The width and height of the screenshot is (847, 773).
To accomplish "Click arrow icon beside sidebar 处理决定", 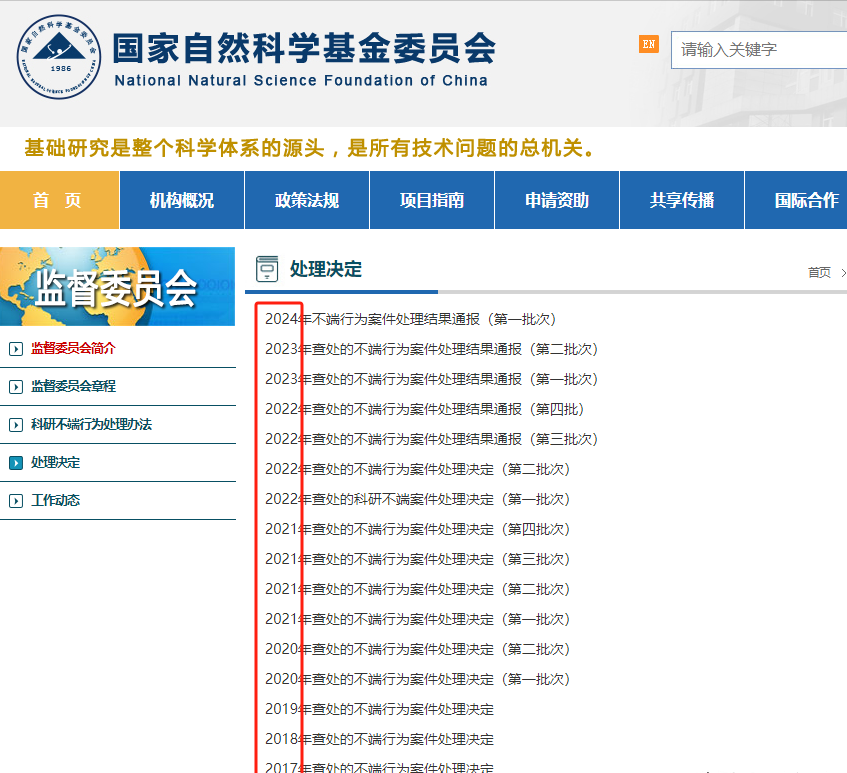I will click(15, 463).
